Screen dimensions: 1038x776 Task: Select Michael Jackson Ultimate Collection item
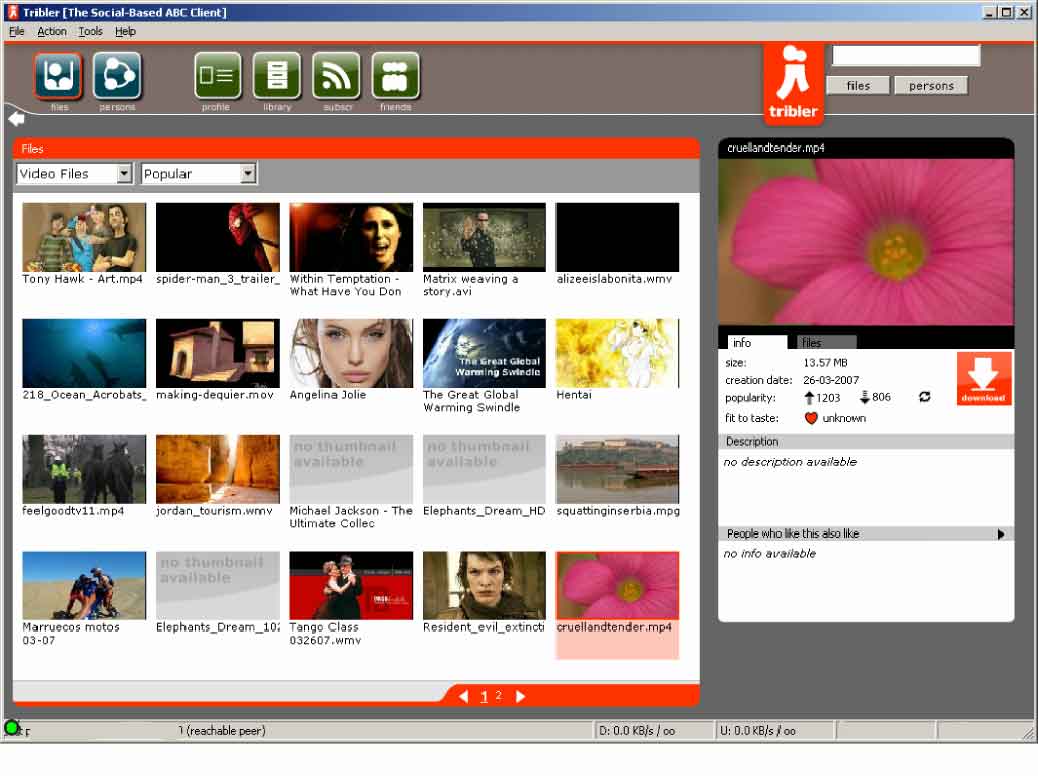(351, 469)
